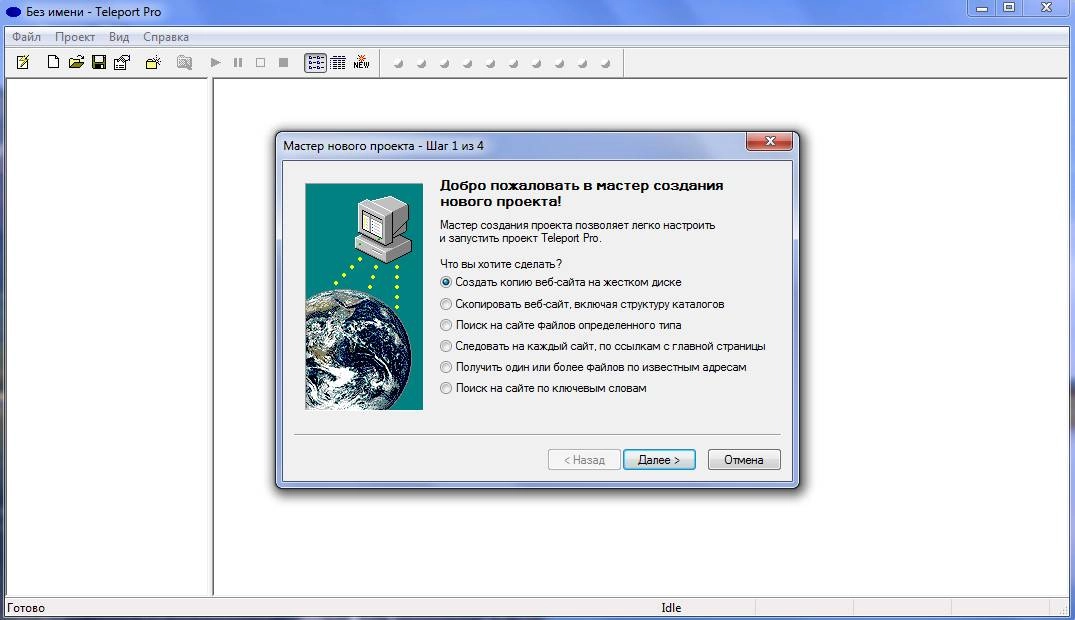Pick 'Следовать на каждый сайт, по ссылкам'
Image resolution: width=1075 pixels, height=620 pixels.
pyautogui.click(x=603, y=346)
